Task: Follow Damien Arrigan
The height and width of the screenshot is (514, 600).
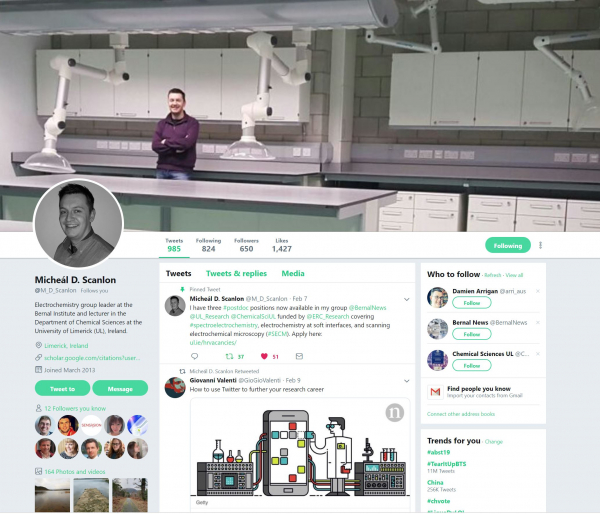Action: point(471,303)
